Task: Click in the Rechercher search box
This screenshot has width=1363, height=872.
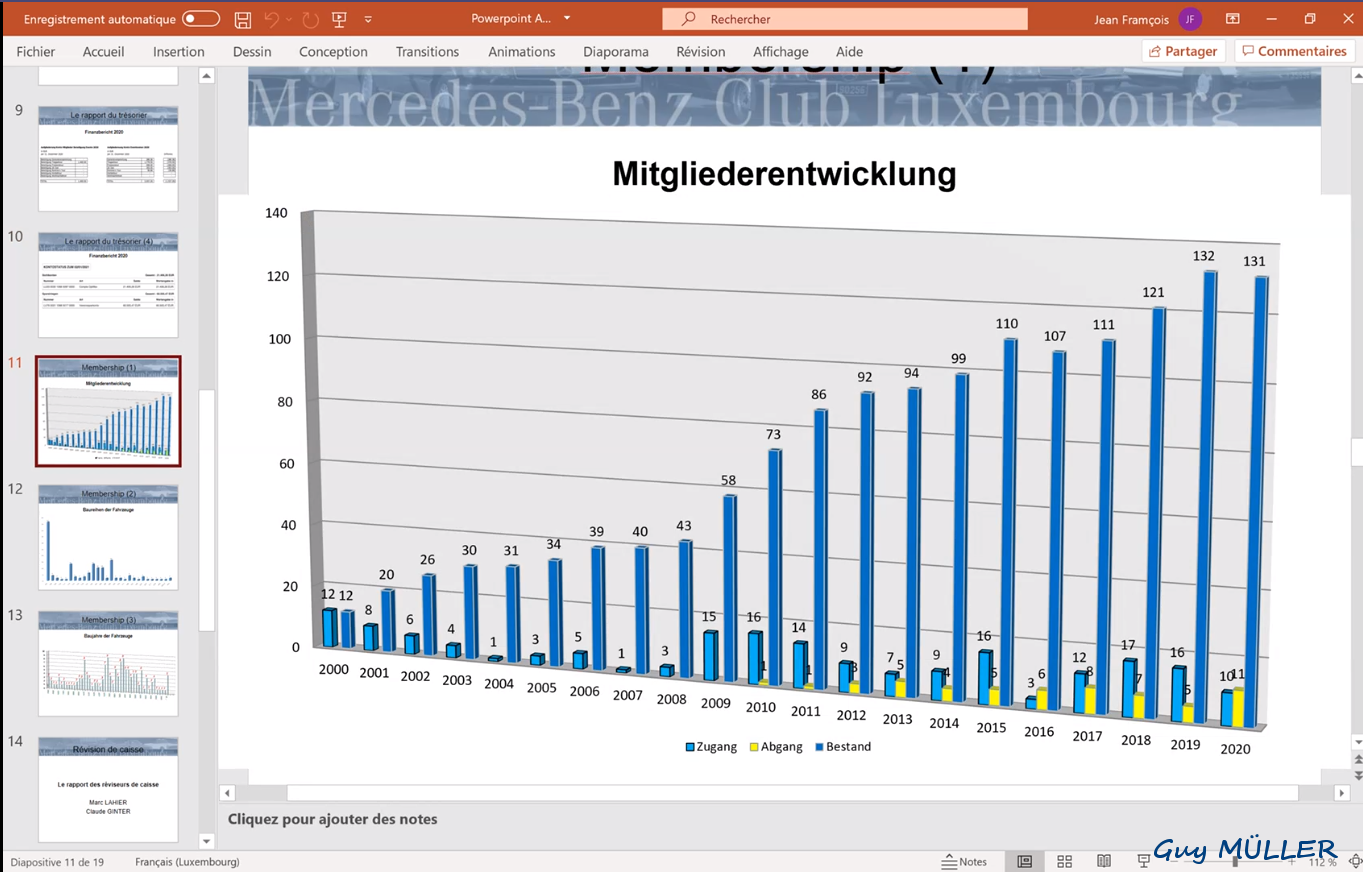Action: click(x=845, y=19)
